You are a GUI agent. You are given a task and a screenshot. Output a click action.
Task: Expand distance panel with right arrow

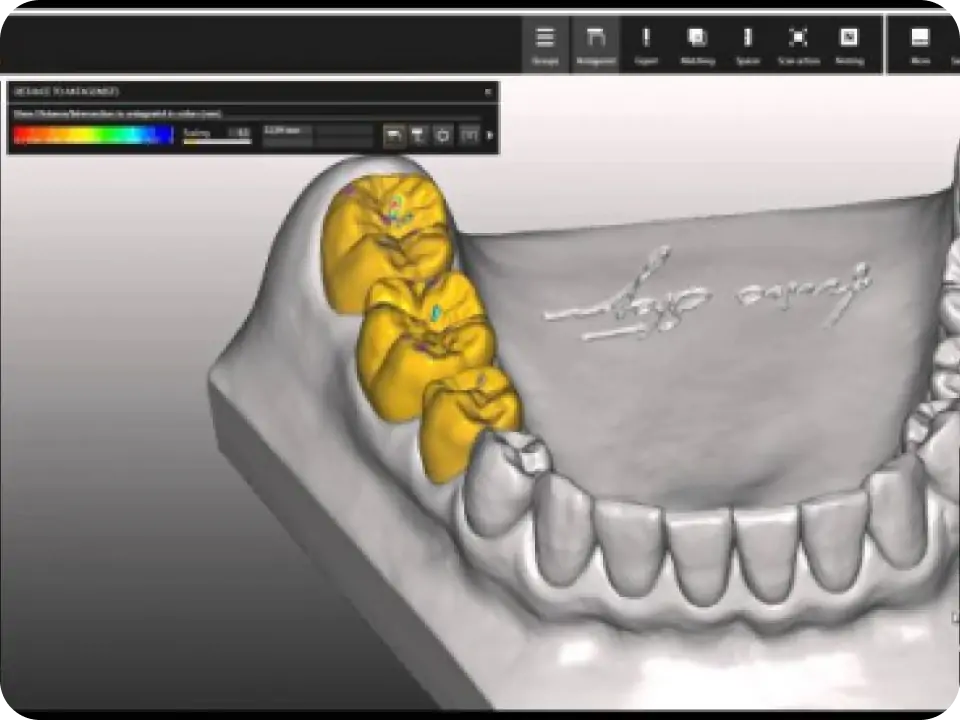click(x=490, y=135)
